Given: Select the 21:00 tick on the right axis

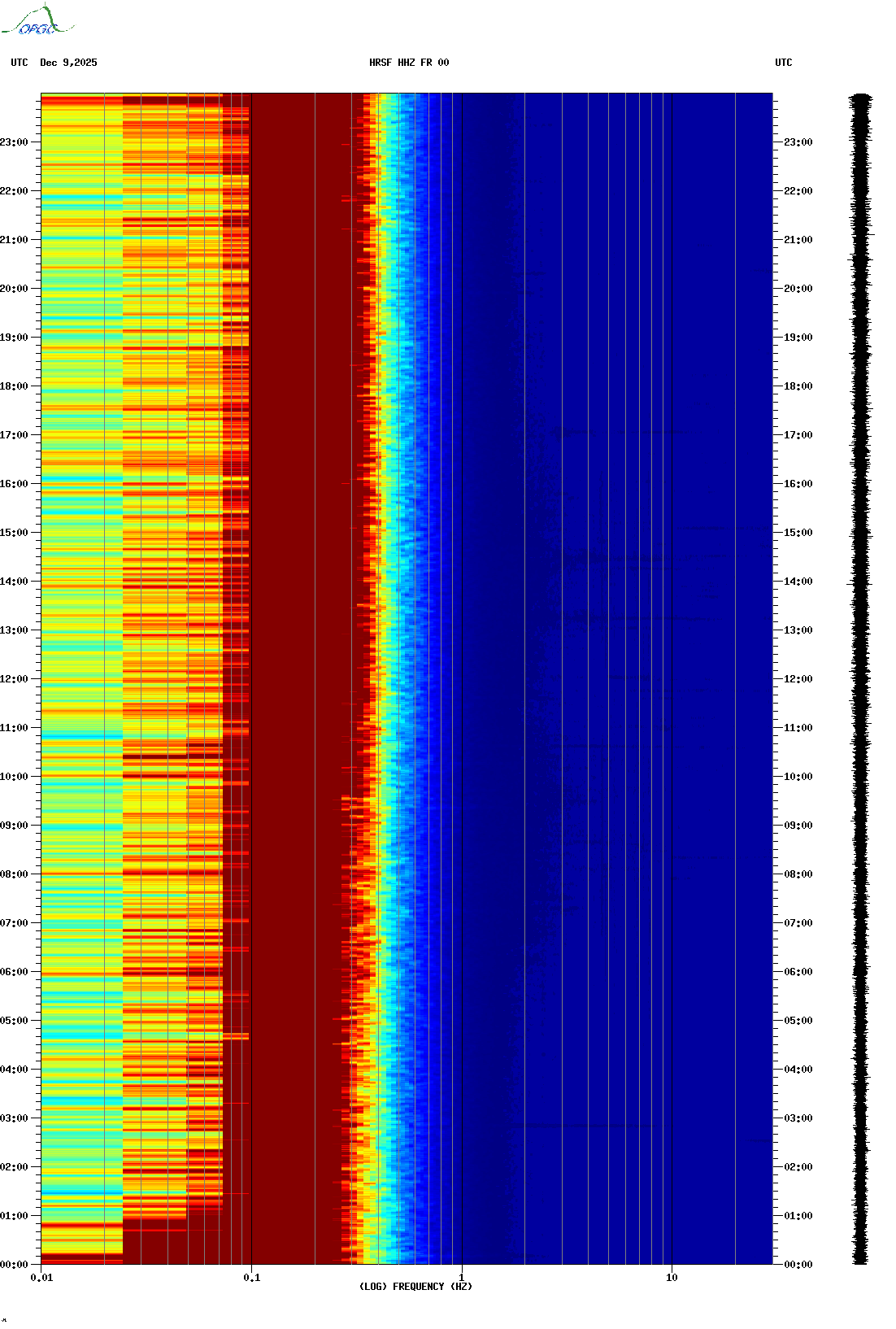Looking at the screenshot, I should pos(798,240).
